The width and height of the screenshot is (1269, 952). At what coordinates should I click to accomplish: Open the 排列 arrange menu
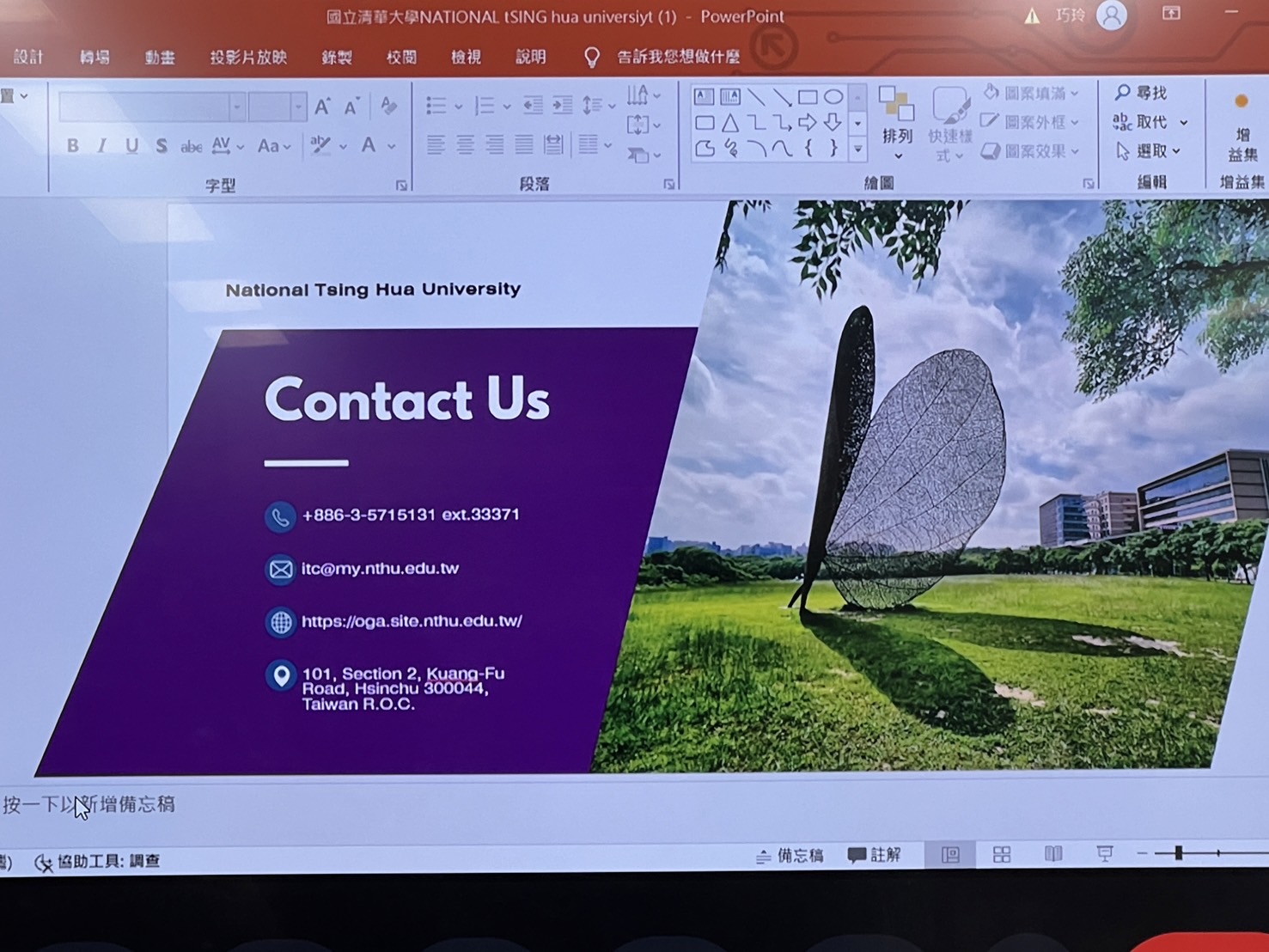(x=896, y=124)
